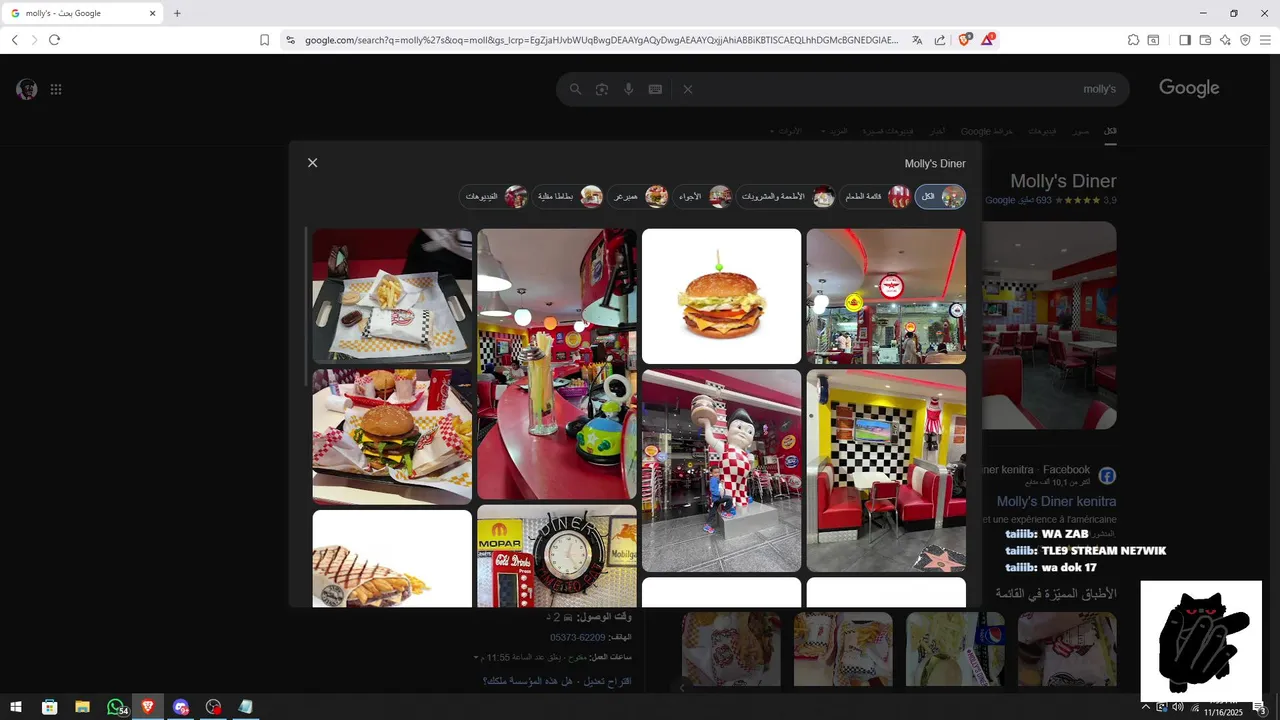Viewport: 1280px width, 720px height.
Task: Clear the search box with the X icon
Action: [688, 89]
